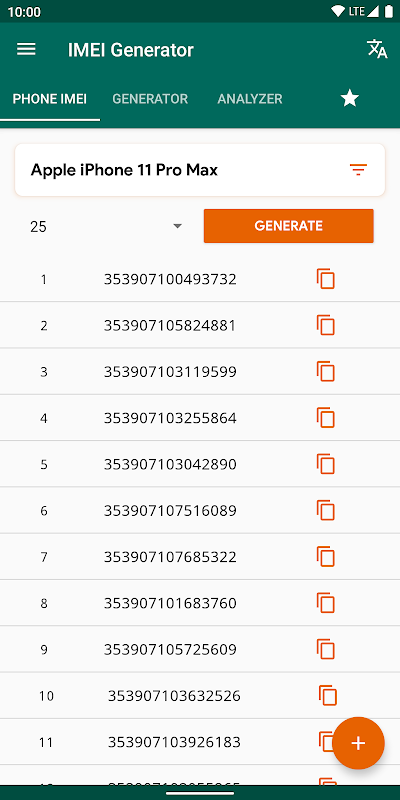This screenshot has width=400, height=800.
Task: Select the PHONE IMEI tab
Action: pyautogui.click(x=49, y=98)
